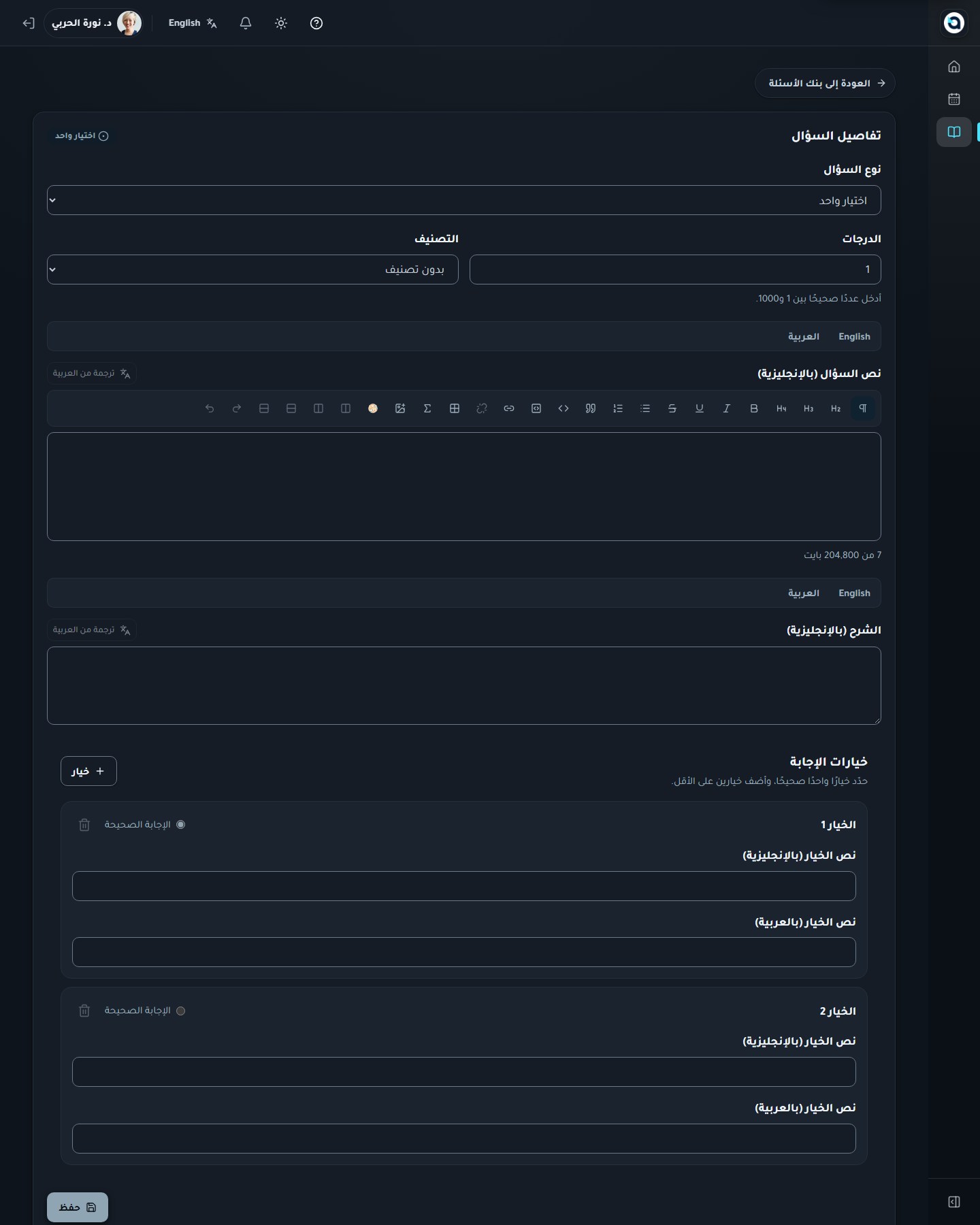
Task: Insert an image from the editor toolbar
Action: 400,408
